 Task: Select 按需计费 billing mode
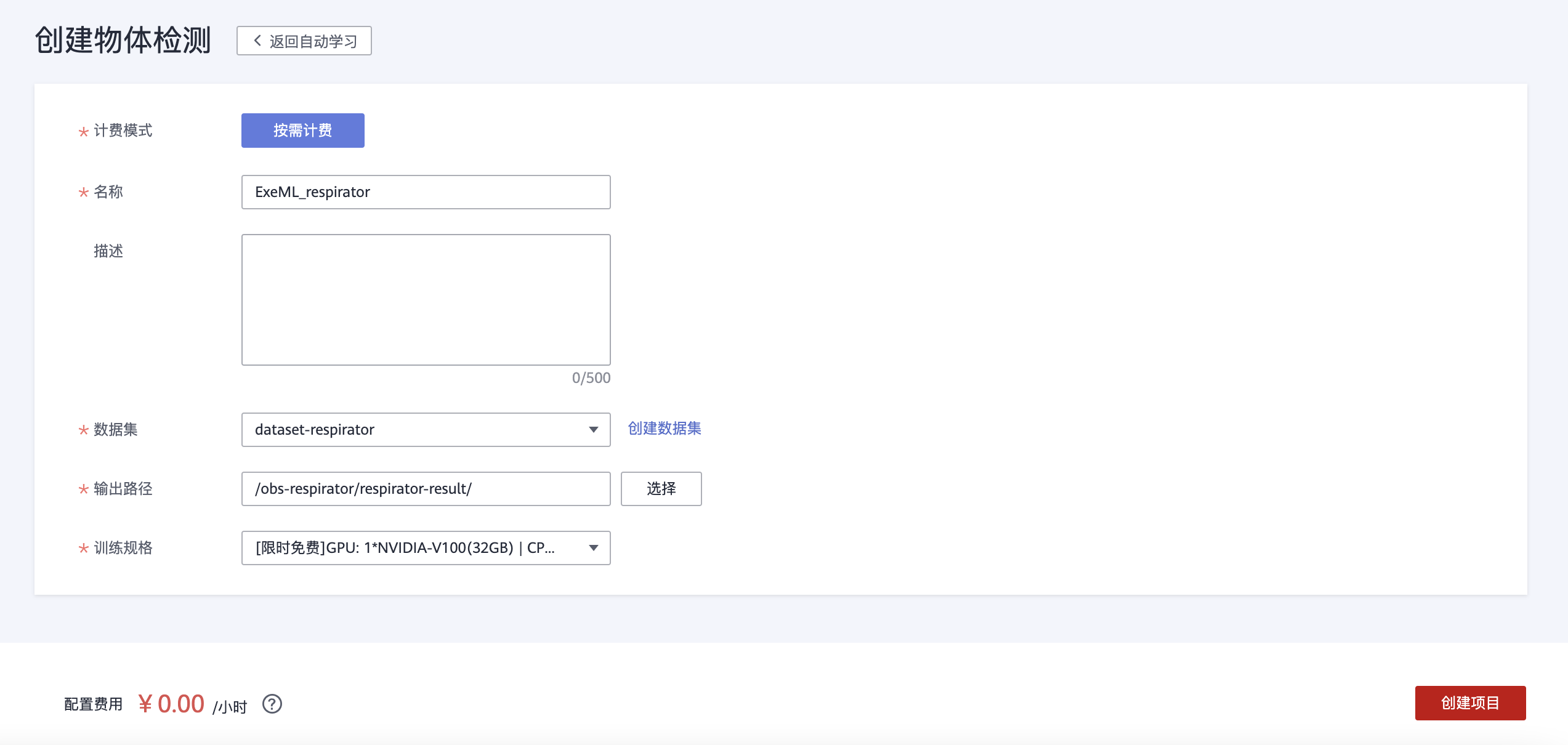[x=302, y=131]
